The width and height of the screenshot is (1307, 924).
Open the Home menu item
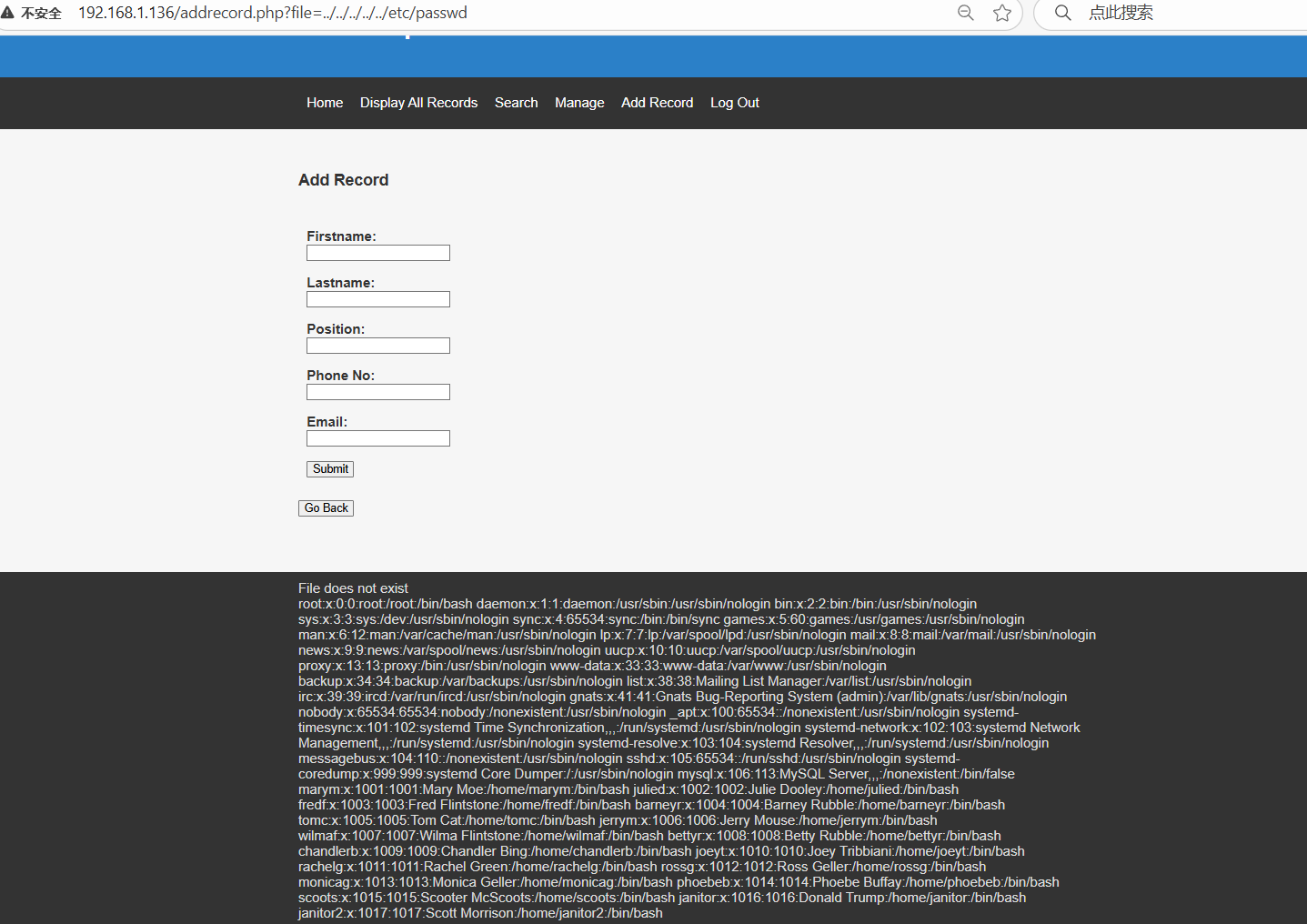coord(325,103)
